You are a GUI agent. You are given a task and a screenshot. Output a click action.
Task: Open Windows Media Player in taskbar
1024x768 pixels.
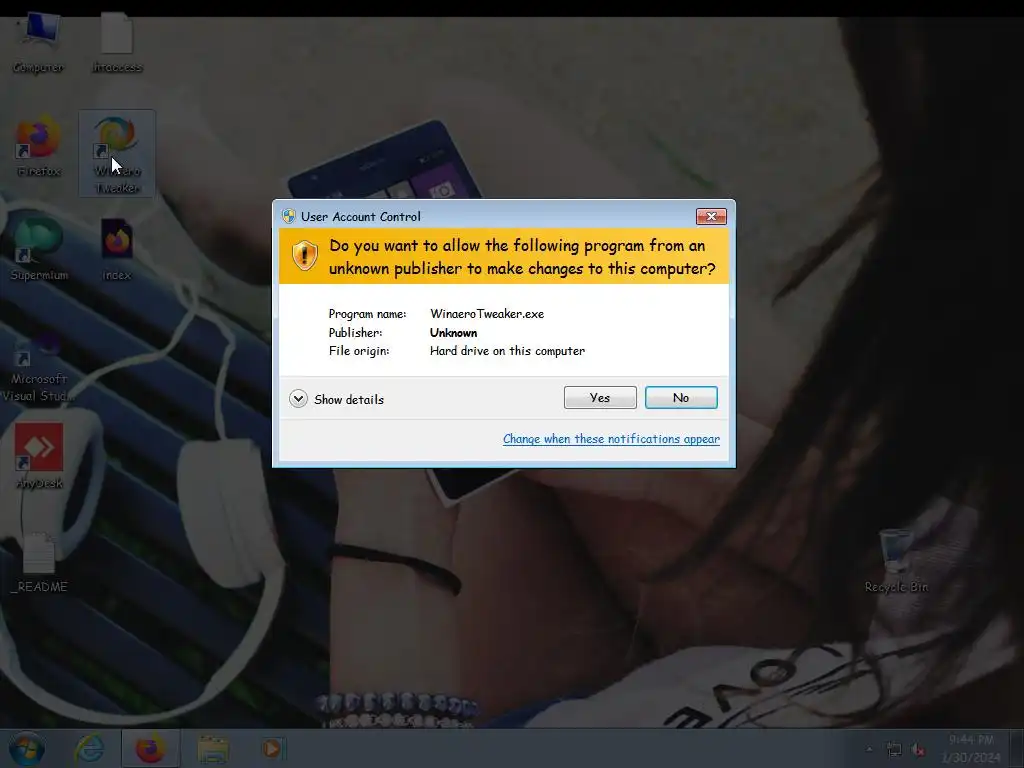click(272, 748)
